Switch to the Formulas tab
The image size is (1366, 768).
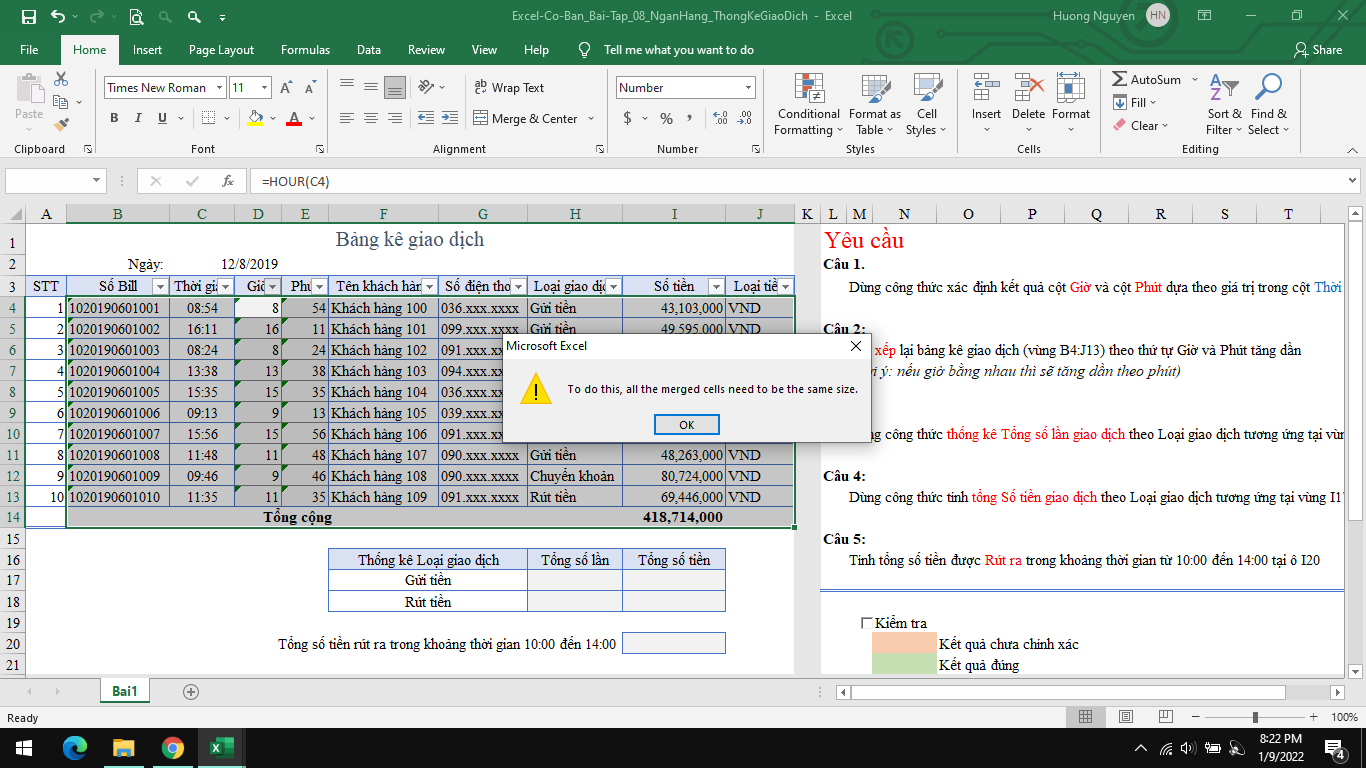pos(305,50)
